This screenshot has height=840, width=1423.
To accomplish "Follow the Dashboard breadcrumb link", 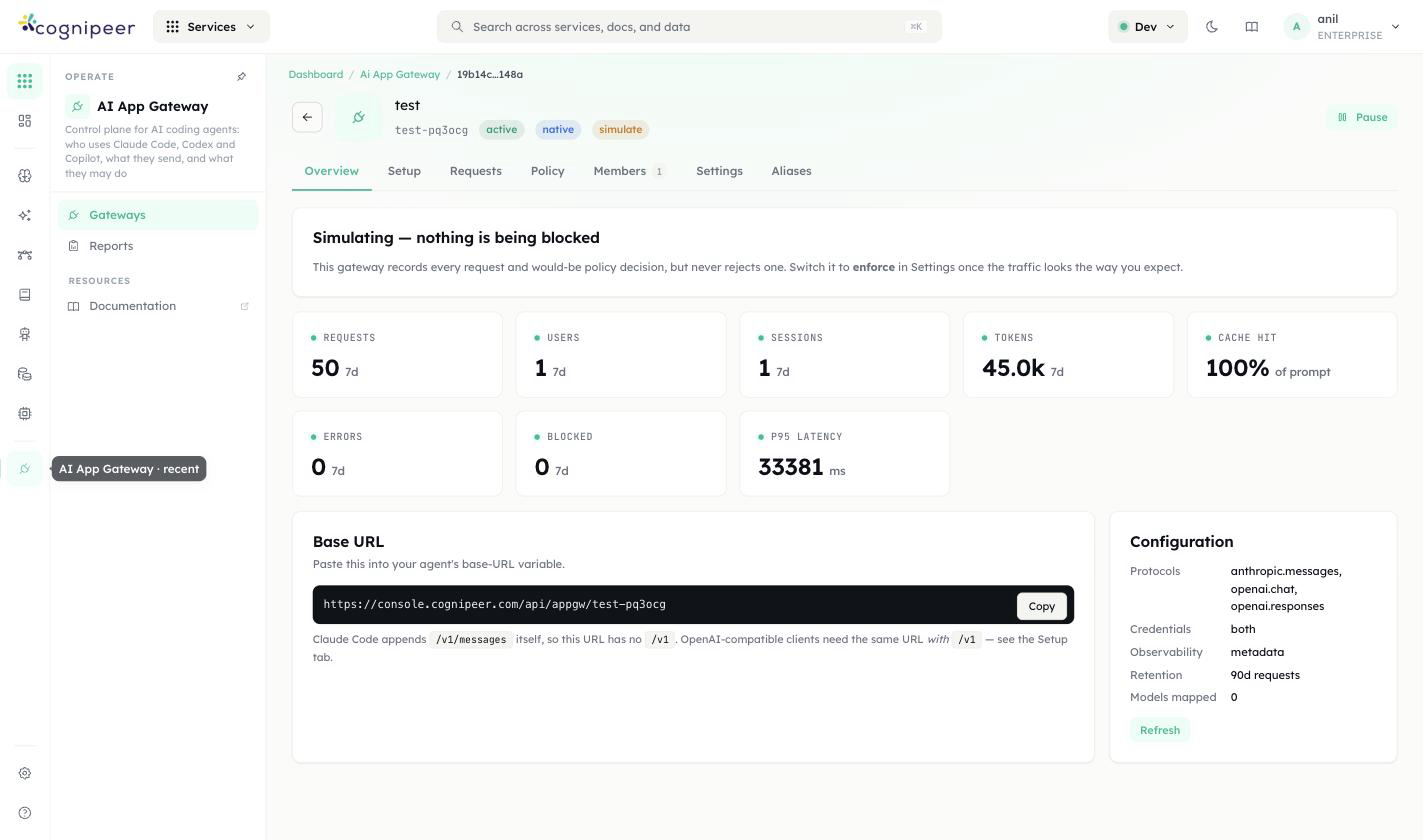I will coord(316,74).
